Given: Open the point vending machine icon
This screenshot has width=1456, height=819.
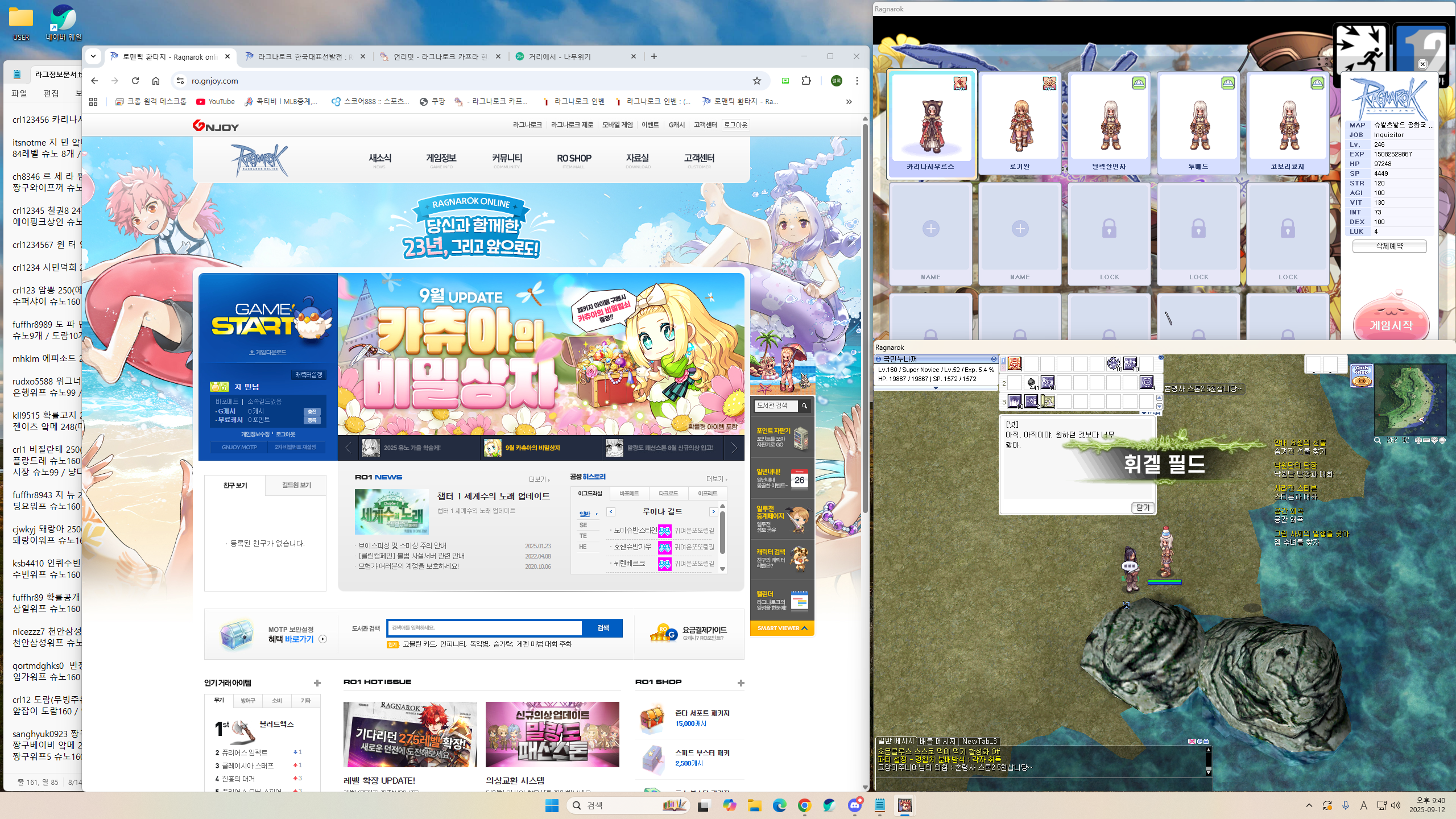Looking at the screenshot, I should click(801, 438).
